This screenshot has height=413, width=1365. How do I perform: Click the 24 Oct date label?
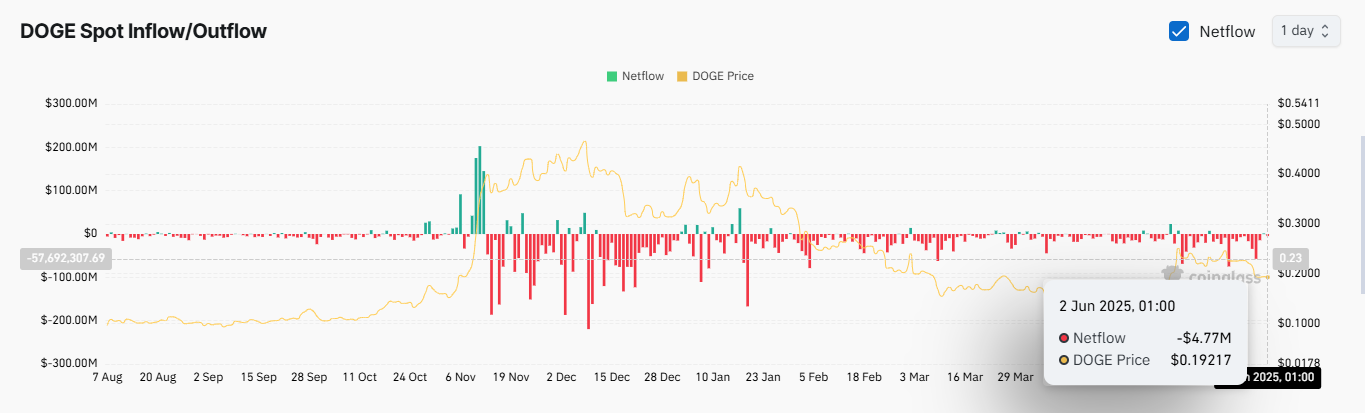[x=410, y=378]
